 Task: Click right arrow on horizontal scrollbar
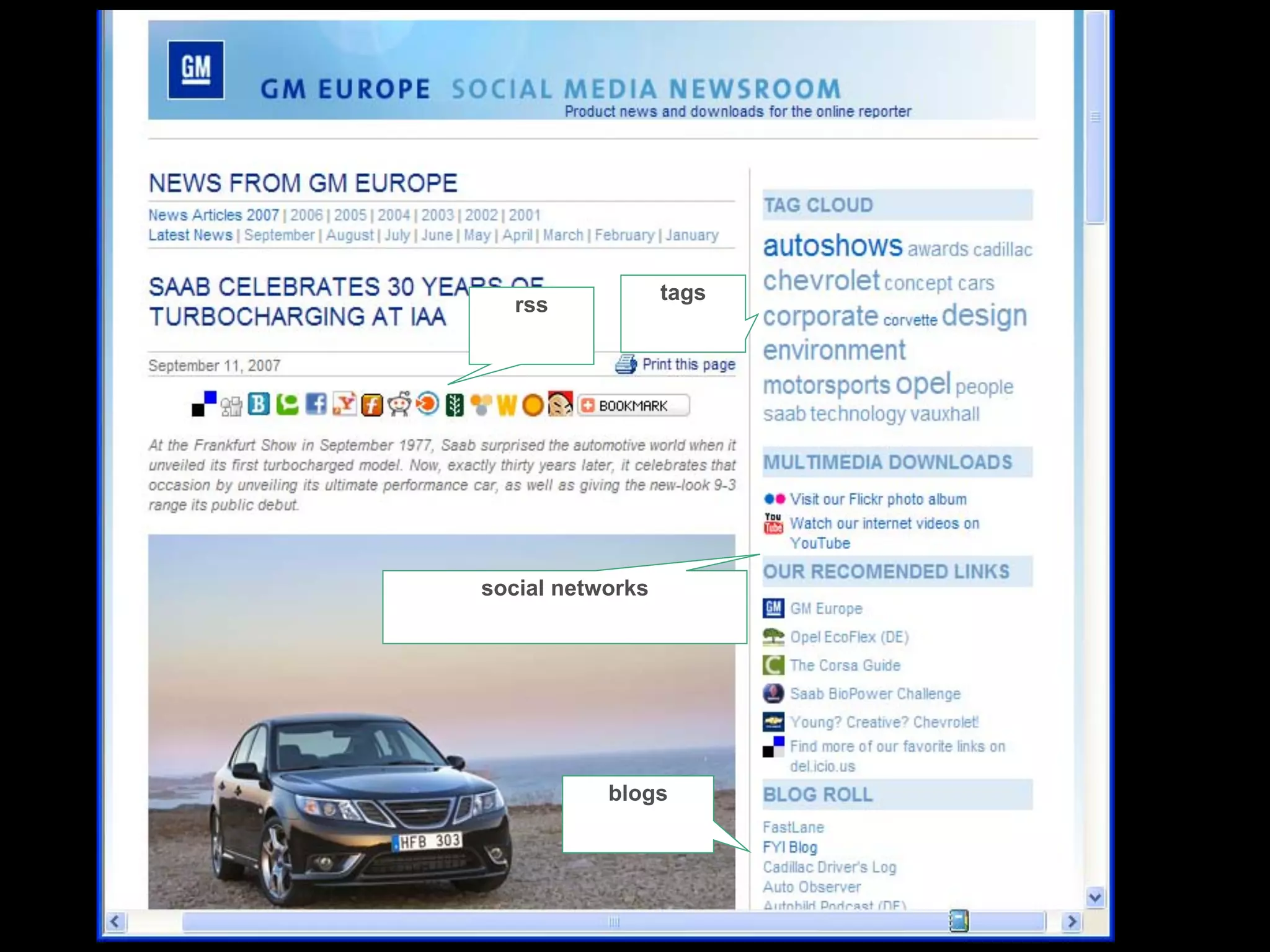pos(1071,922)
